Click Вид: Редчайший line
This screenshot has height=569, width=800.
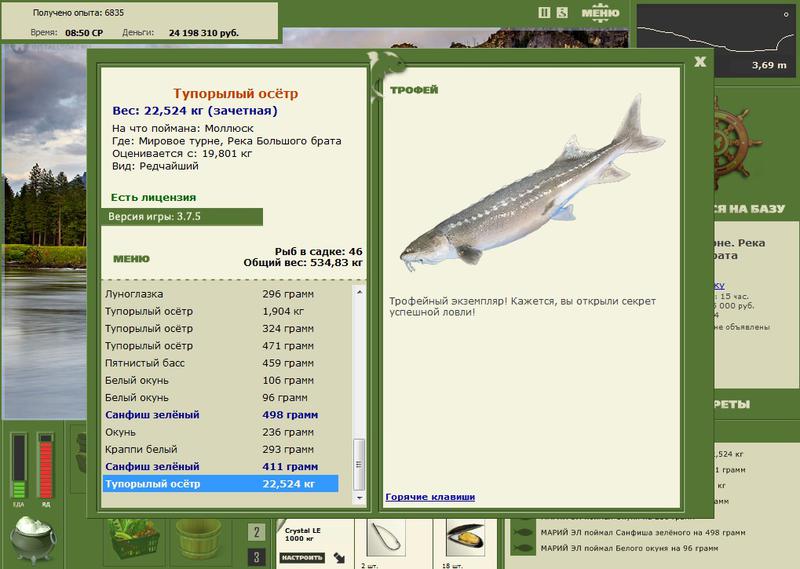(155, 166)
